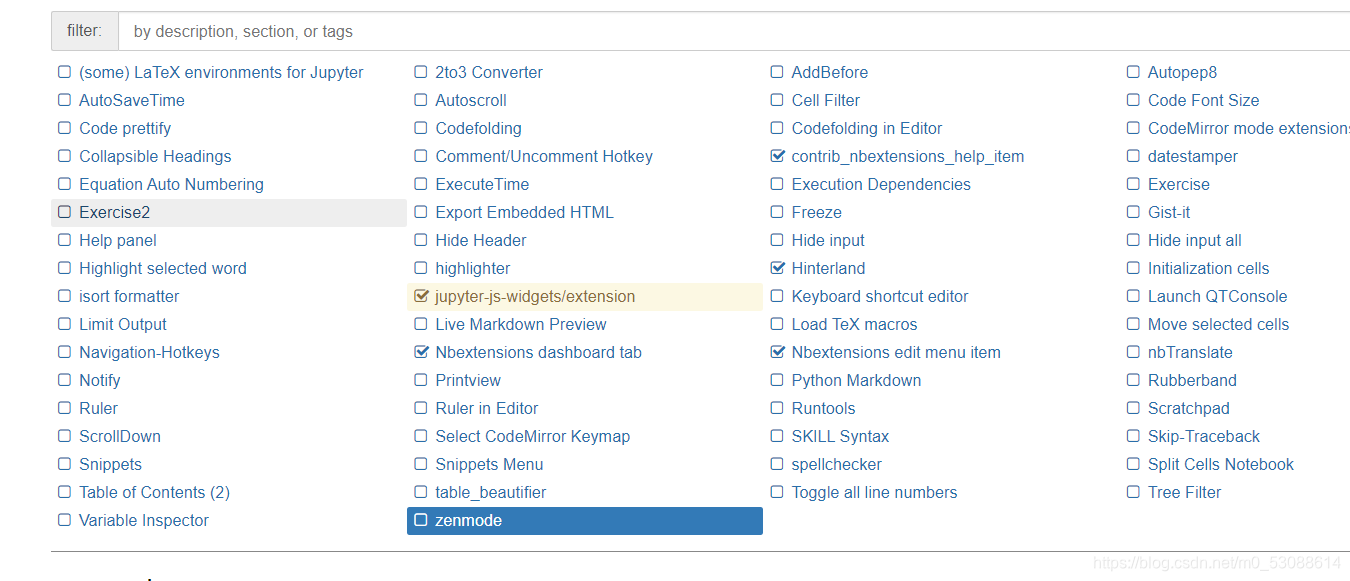Click the Keyboard shortcut editor entry
1350x581 pixels.
pyautogui.click(x=879, y=296)
